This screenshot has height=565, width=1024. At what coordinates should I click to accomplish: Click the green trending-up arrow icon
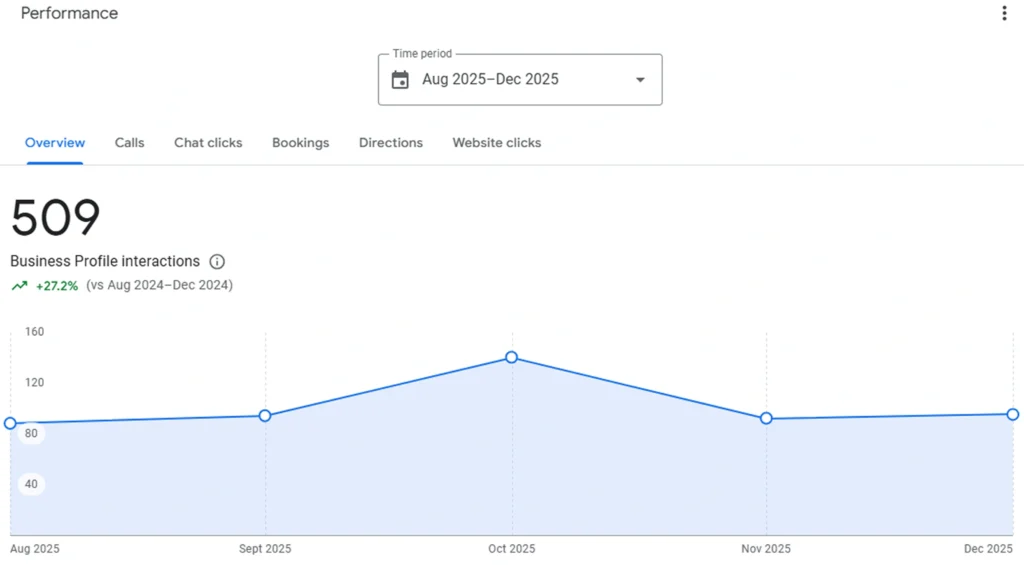point(19,286)
